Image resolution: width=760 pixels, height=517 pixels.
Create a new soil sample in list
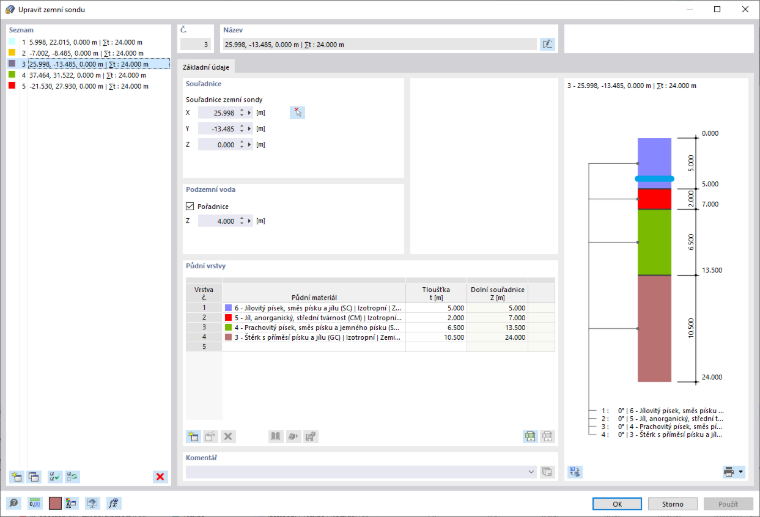16,477
